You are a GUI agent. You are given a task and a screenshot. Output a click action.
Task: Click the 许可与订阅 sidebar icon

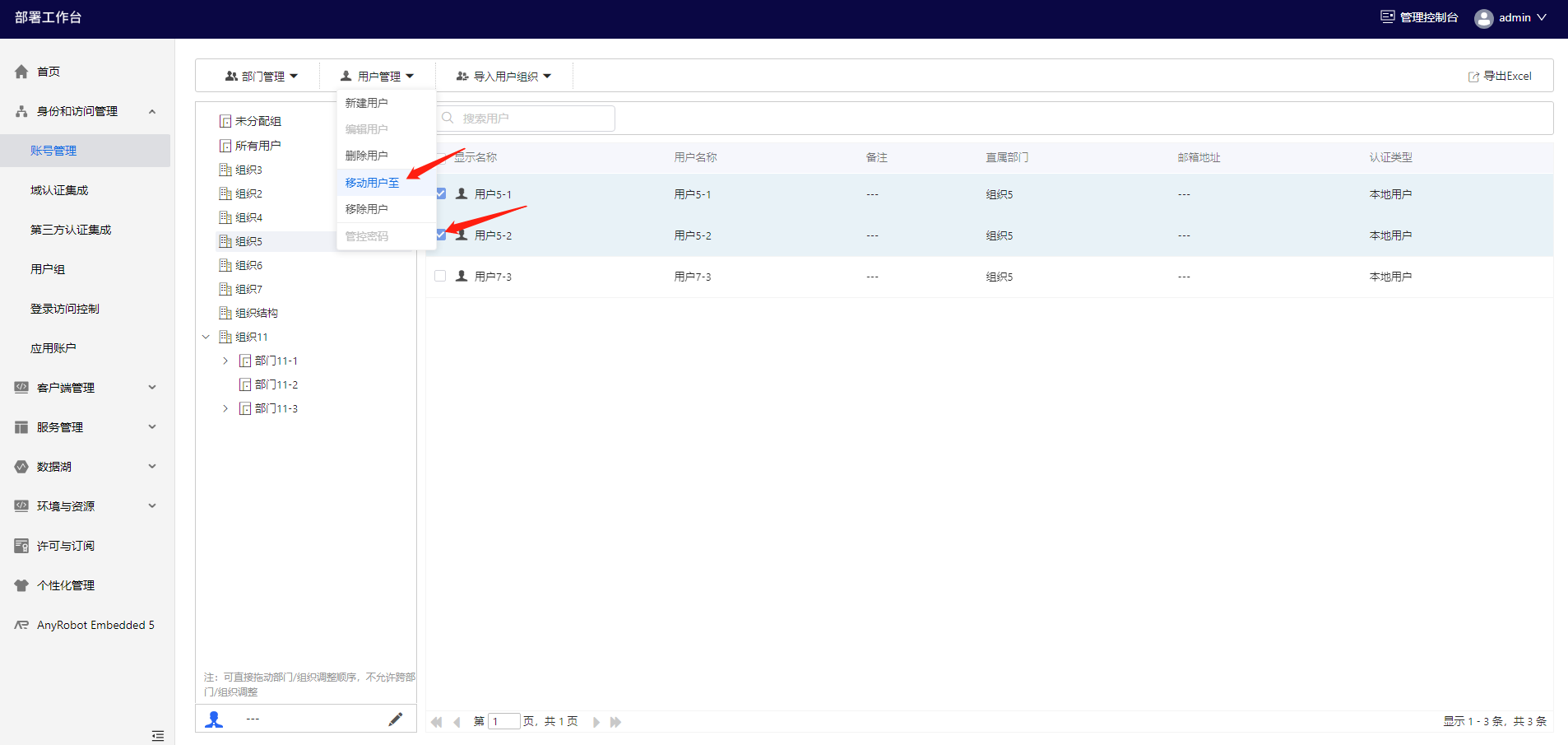pyautogui.click(x=21, y=546)
